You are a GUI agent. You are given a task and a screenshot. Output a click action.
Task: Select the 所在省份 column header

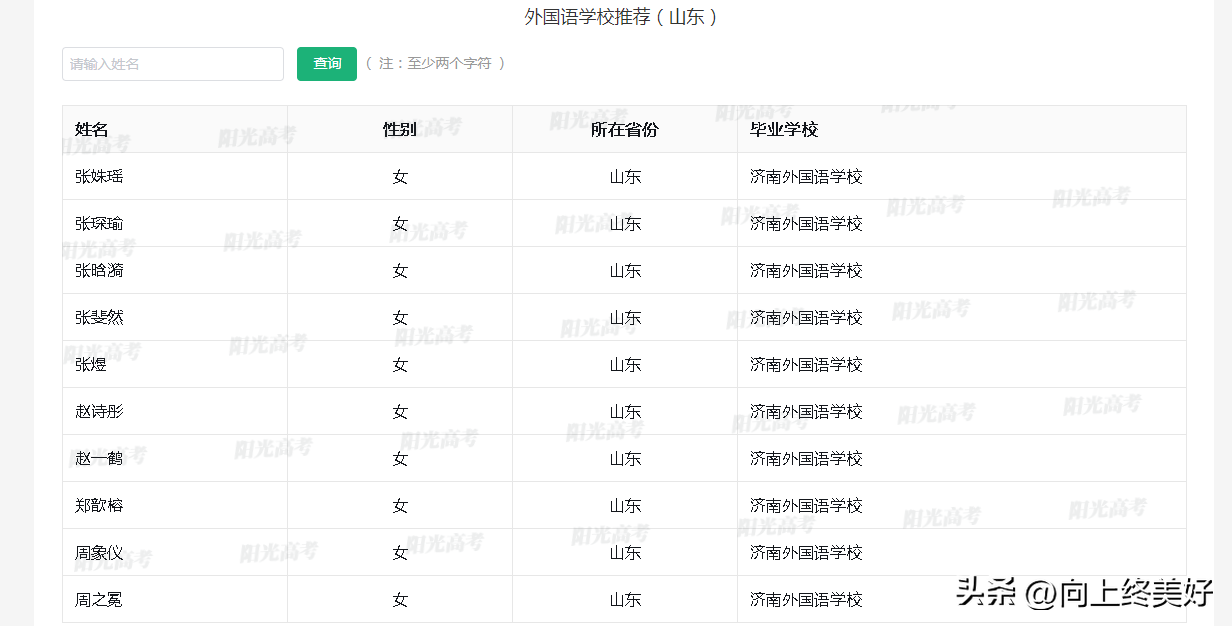[x=625, y=130]
